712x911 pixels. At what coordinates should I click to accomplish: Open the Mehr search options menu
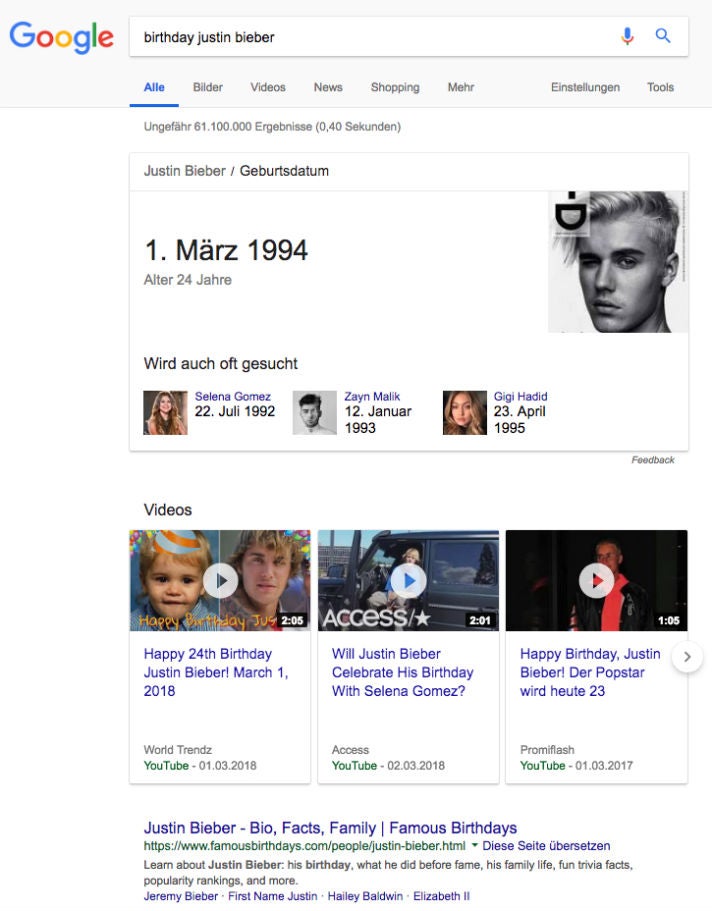(461, 87)
